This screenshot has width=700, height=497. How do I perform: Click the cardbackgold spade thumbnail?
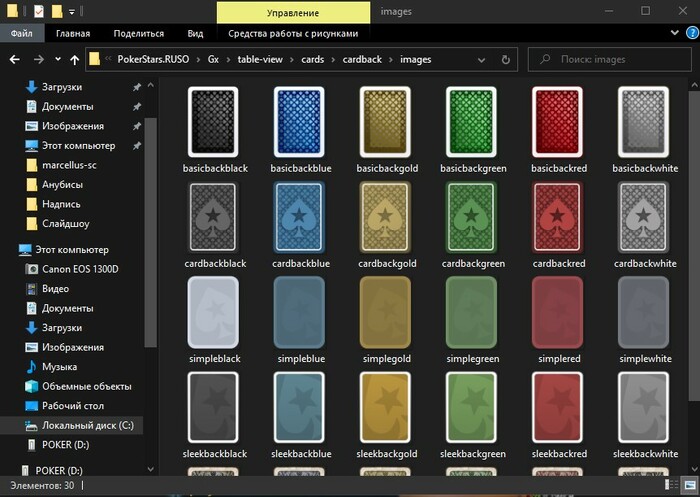(x=385, y=217)
